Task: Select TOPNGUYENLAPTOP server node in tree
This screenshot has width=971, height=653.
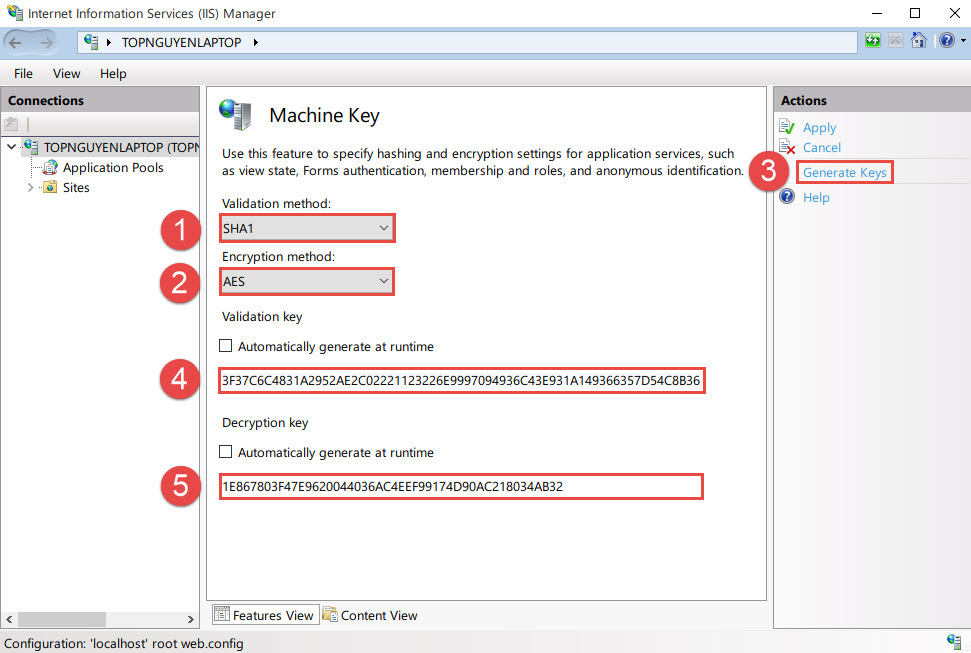Action: coord(121,147)
